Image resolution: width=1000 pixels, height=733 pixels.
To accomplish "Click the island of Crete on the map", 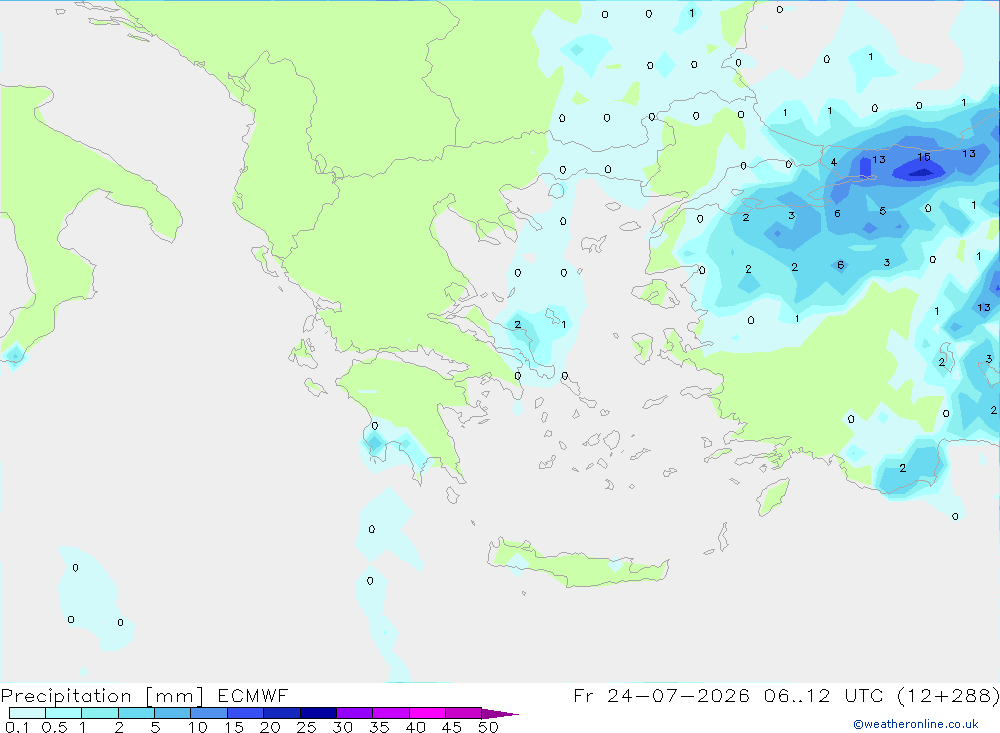I will point(577,564).
